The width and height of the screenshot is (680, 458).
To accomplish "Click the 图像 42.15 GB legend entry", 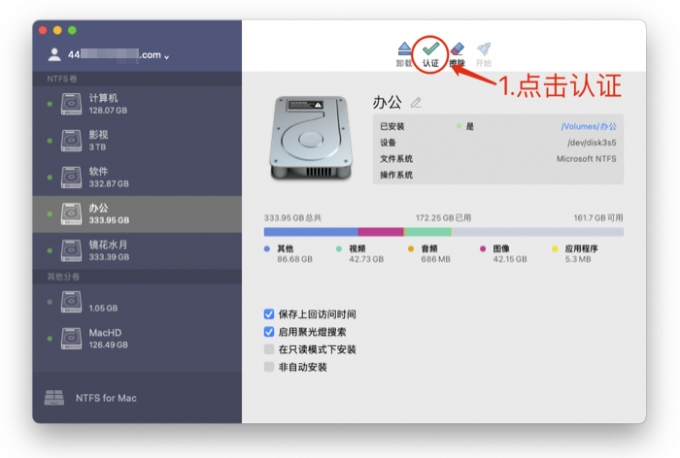I will click(503, 254).
